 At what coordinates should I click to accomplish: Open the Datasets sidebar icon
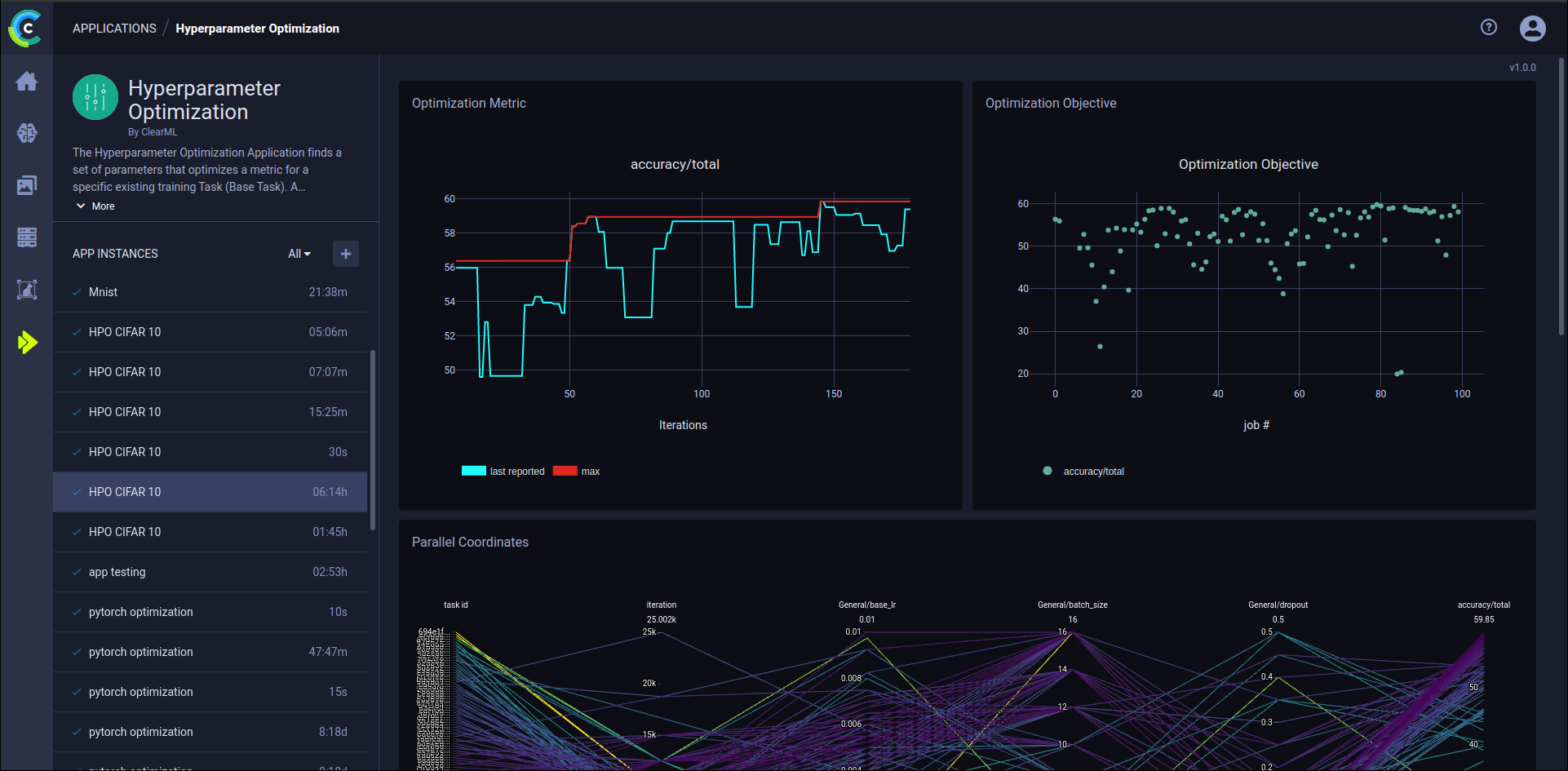(27, 185)
